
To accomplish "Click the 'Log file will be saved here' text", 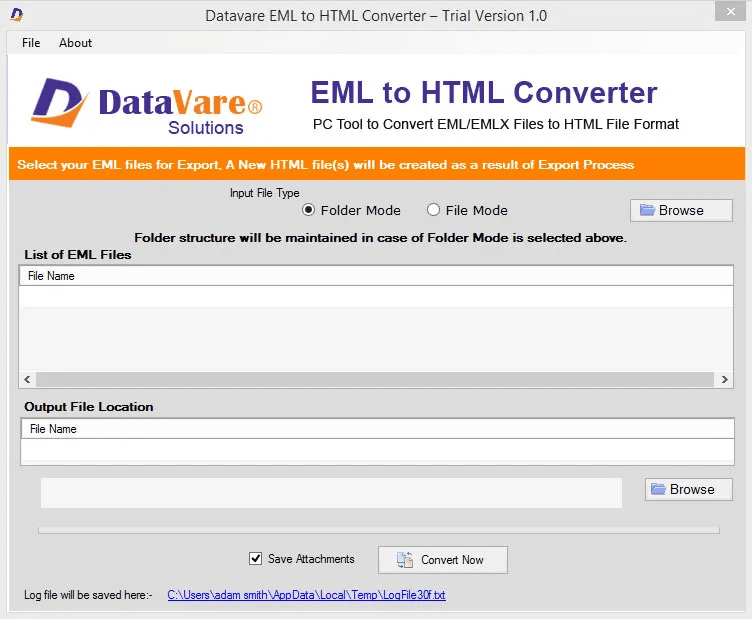I will coord(88,595).
